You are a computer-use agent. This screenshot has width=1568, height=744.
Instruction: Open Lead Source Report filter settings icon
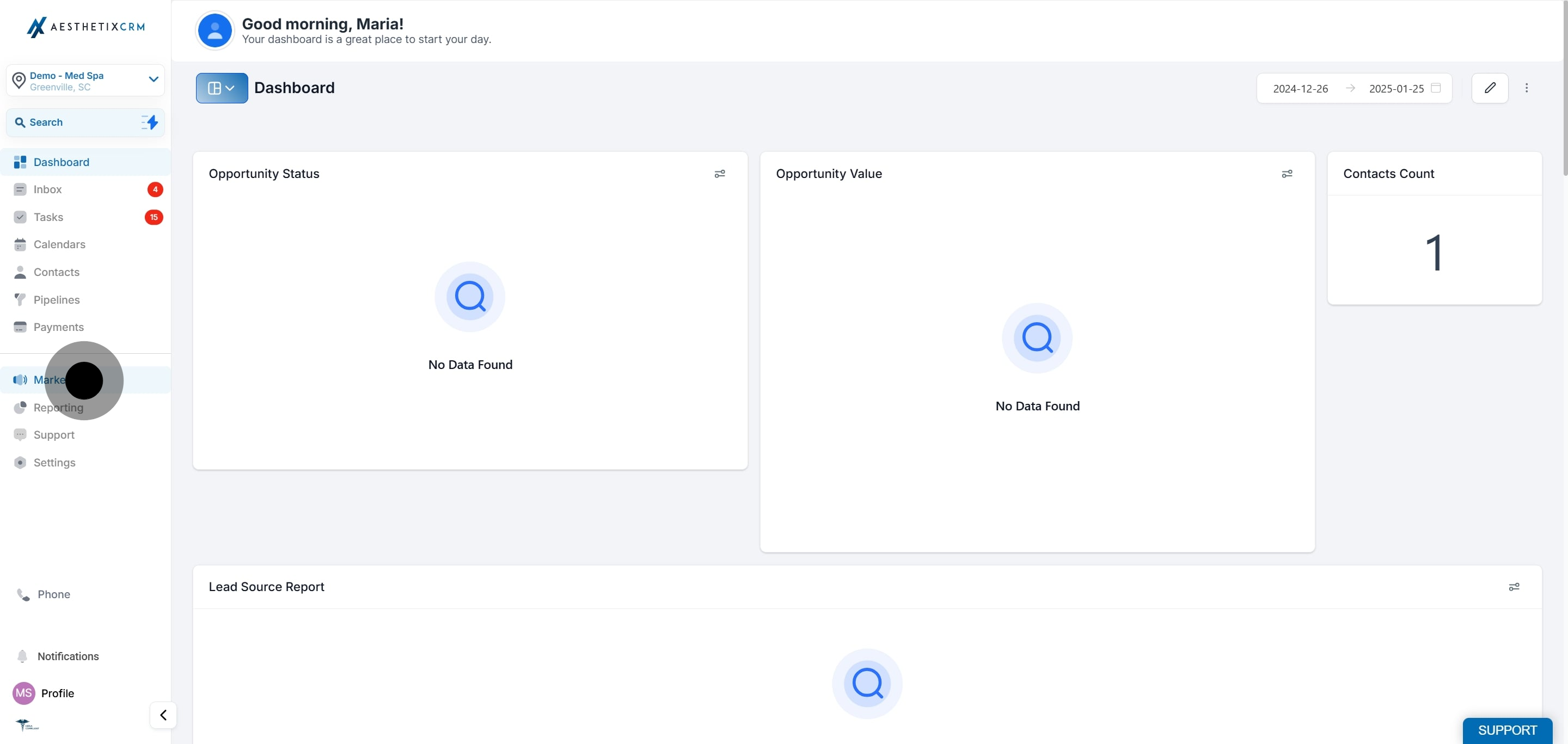pyautogui.click(x=1514, y=587)
